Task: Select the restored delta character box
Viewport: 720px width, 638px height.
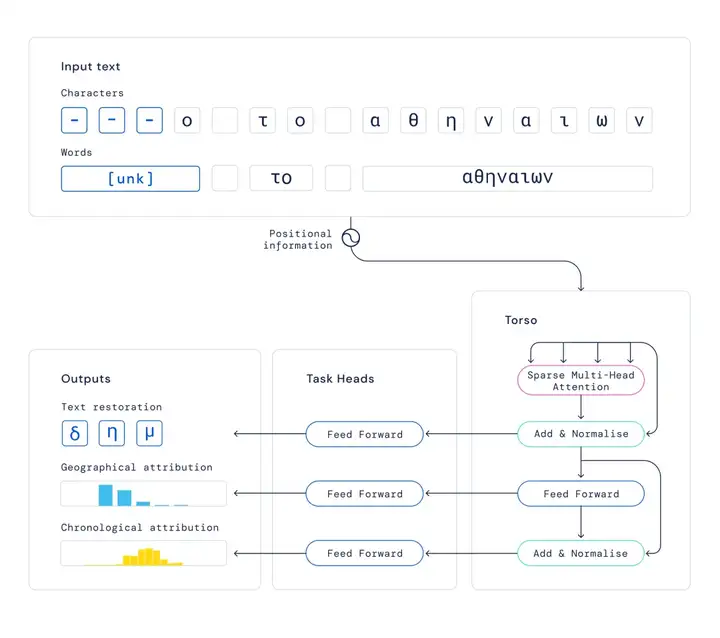Action: click(74, 433)
